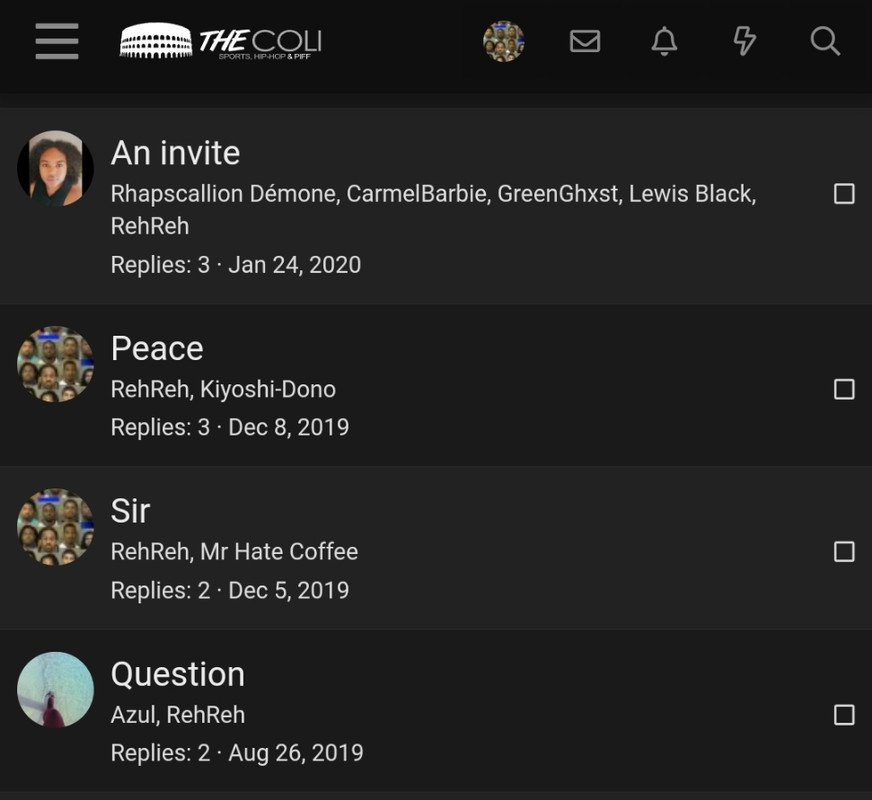The height and width of the screenshot is (800, 872).
Task: Click the avatar next to Peace conversation
Action: [x=55, y=364]
